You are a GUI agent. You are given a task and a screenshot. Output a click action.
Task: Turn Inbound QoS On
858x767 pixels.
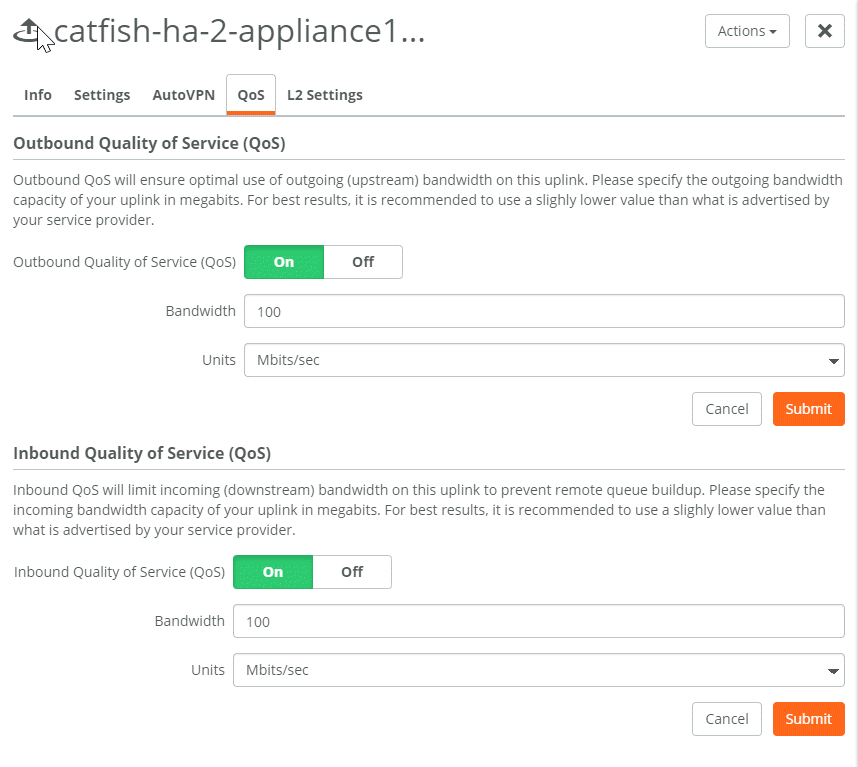[273, 572]
